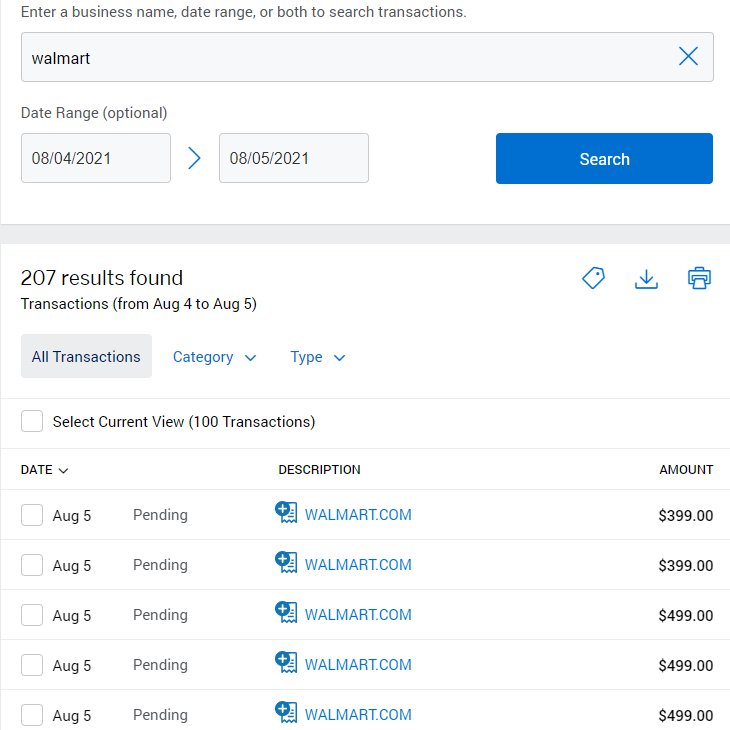
Task: Open the tag transactions icon
Action: tap(594, 278)
